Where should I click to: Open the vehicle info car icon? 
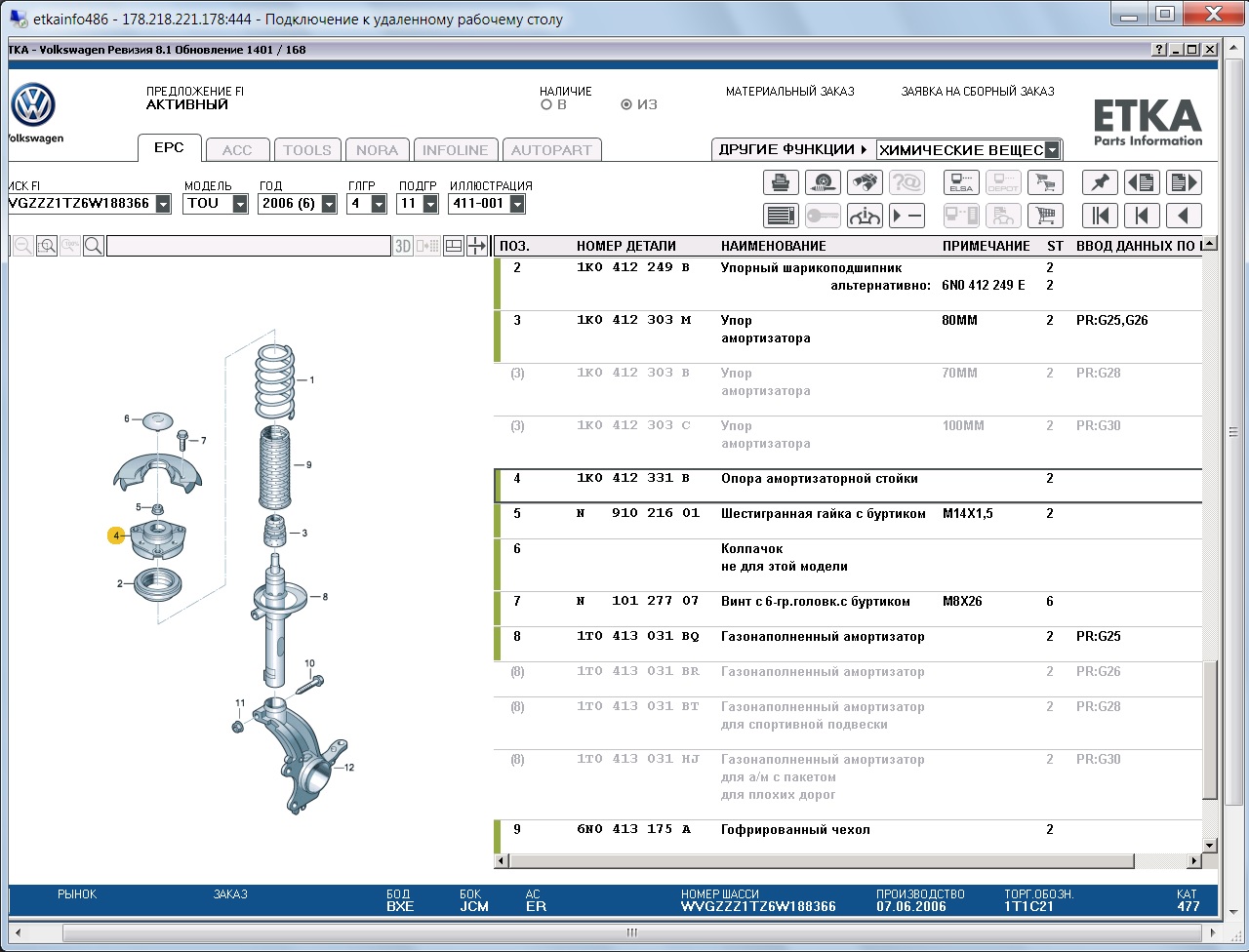click(x=865, y=216)
